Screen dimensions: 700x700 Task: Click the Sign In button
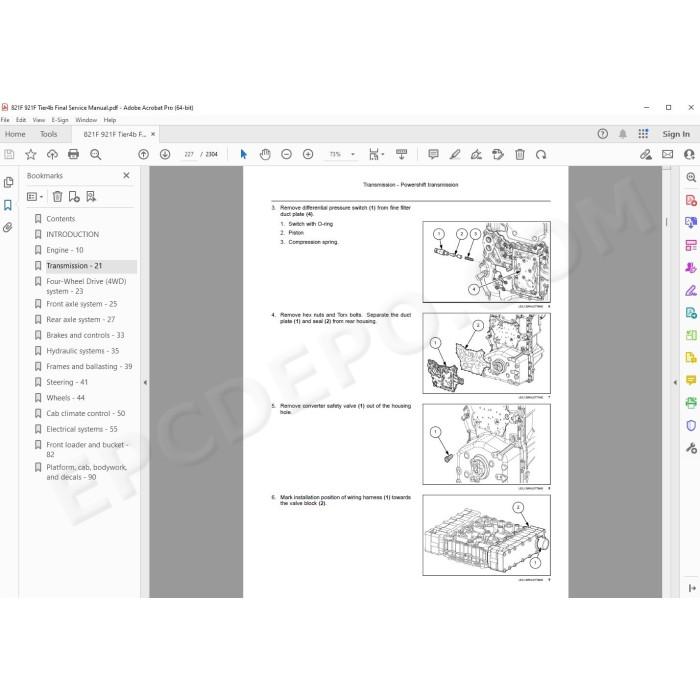[x=676, y=134]
